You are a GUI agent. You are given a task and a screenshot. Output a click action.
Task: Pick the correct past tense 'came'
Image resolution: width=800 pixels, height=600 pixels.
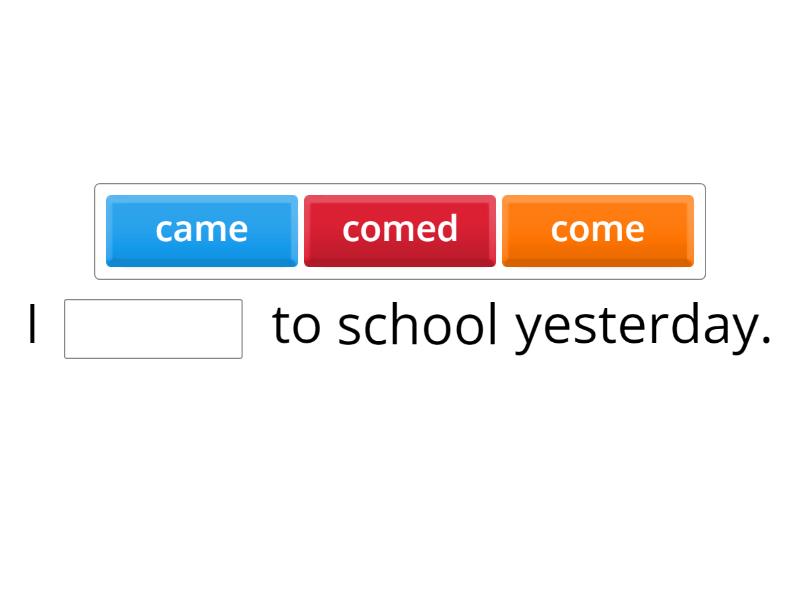202,230
